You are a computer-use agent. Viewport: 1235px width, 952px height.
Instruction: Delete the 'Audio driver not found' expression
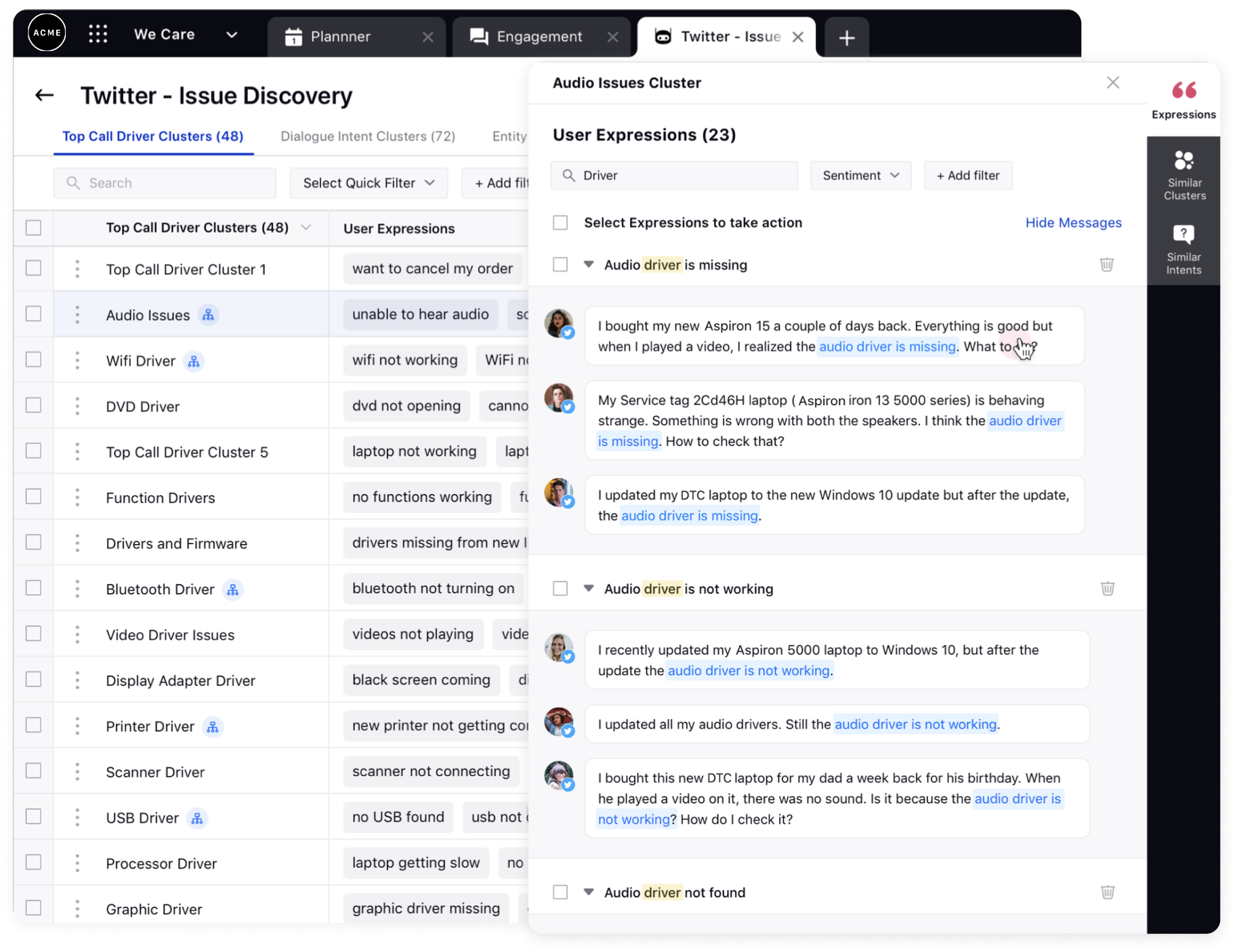coord(1107,892)
